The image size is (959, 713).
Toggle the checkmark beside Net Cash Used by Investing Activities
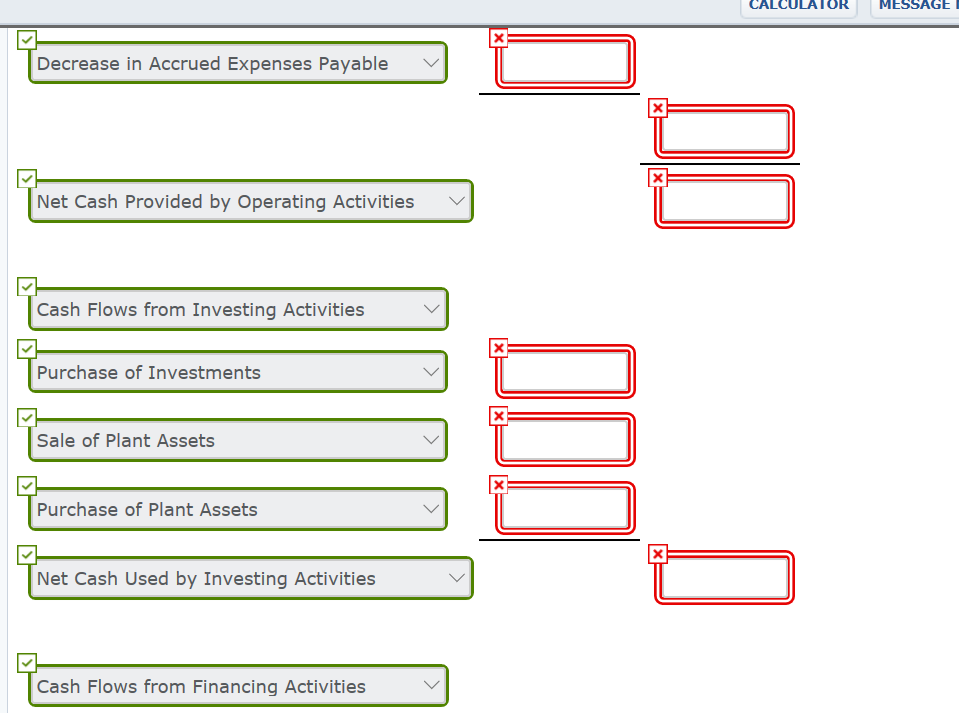point(27,554)
